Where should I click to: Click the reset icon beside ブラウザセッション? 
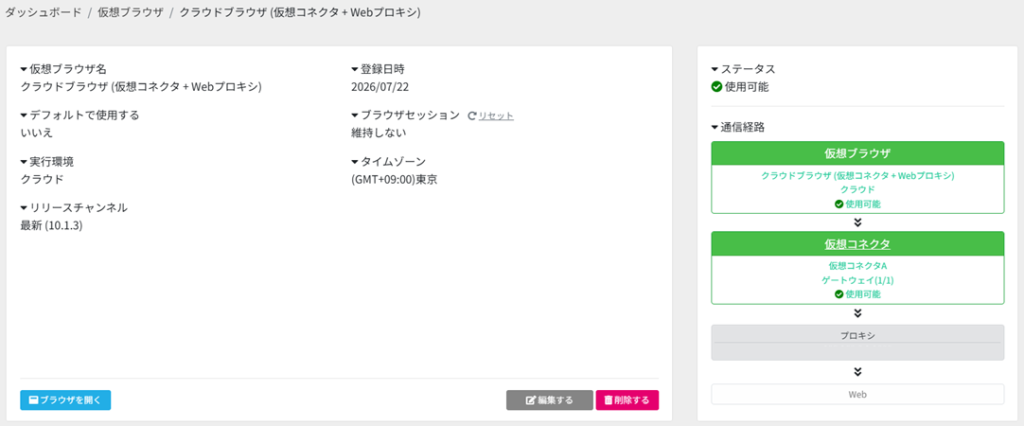[x=472, y=116]
